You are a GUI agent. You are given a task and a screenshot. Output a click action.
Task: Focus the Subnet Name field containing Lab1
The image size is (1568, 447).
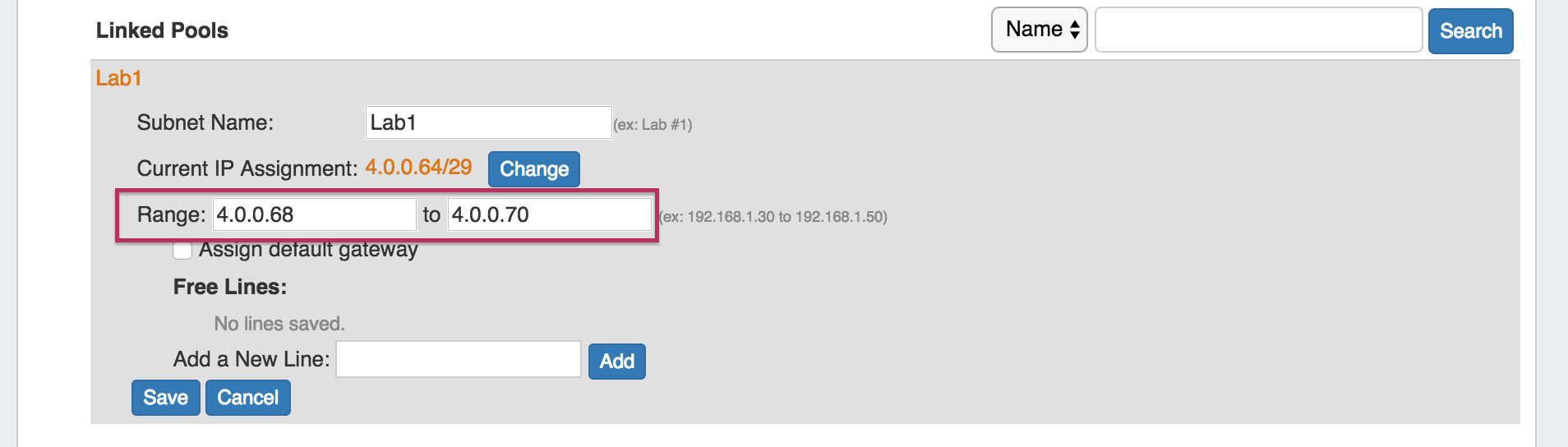[488, 122]
